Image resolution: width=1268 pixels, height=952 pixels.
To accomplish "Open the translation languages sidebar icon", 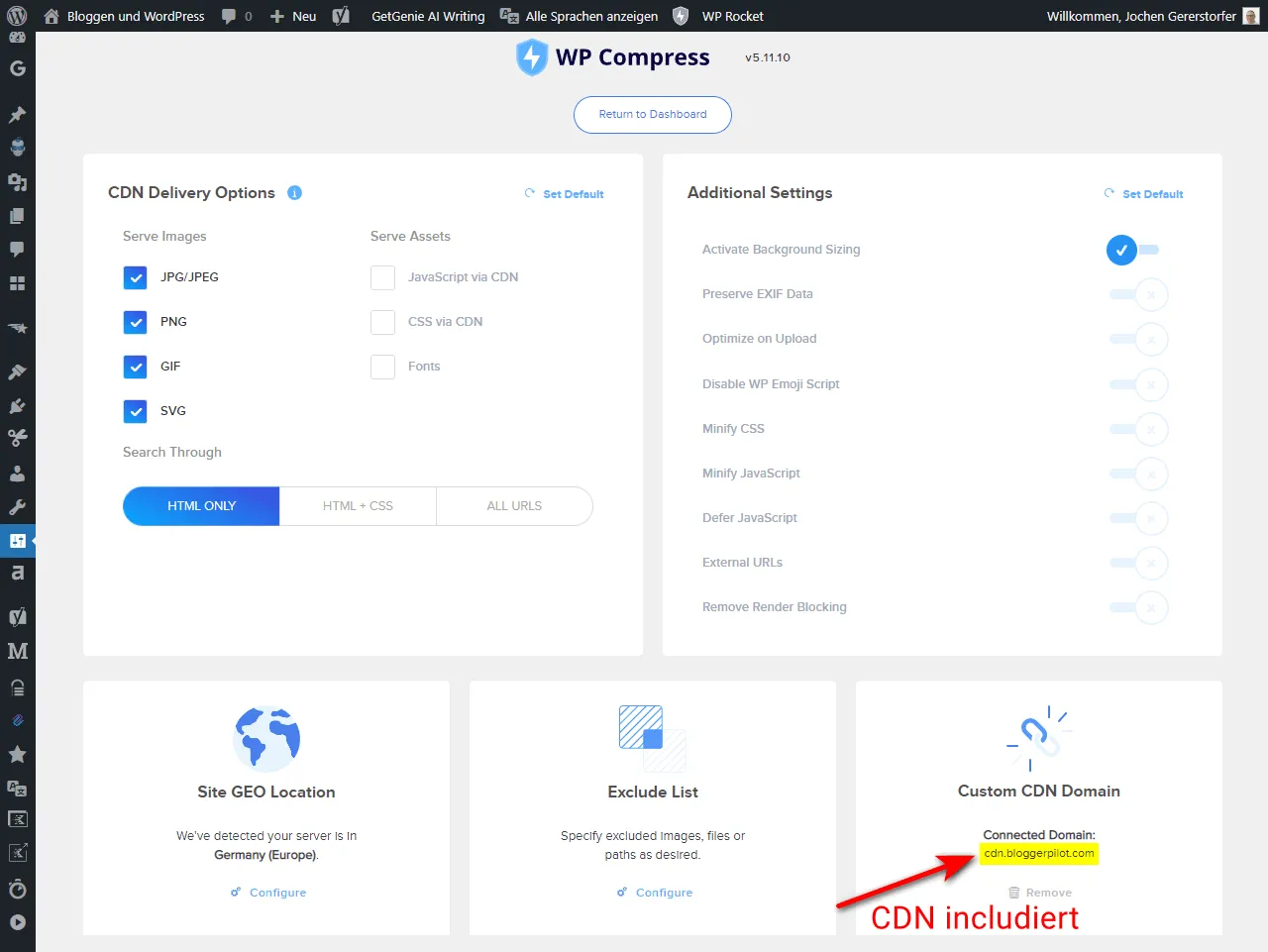I will click(x=17, y=788).
